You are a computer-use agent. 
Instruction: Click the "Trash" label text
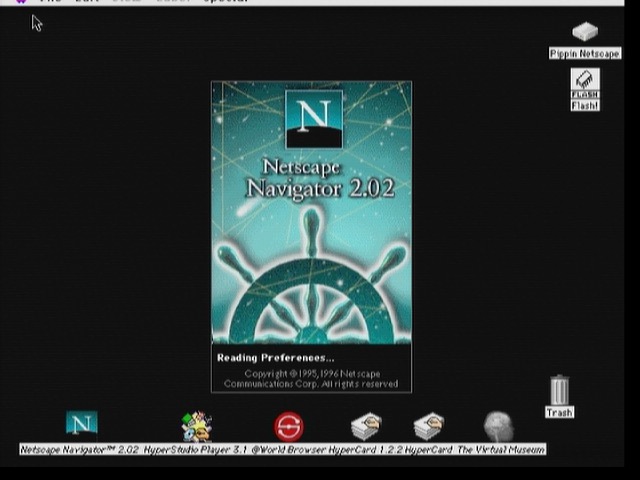tap(560, 413)
